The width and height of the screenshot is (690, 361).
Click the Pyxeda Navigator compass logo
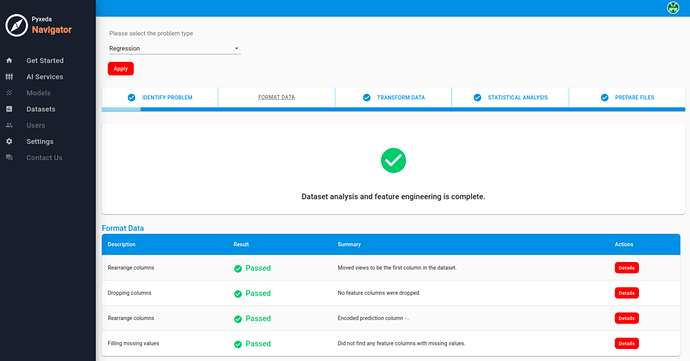coord(16,25)
